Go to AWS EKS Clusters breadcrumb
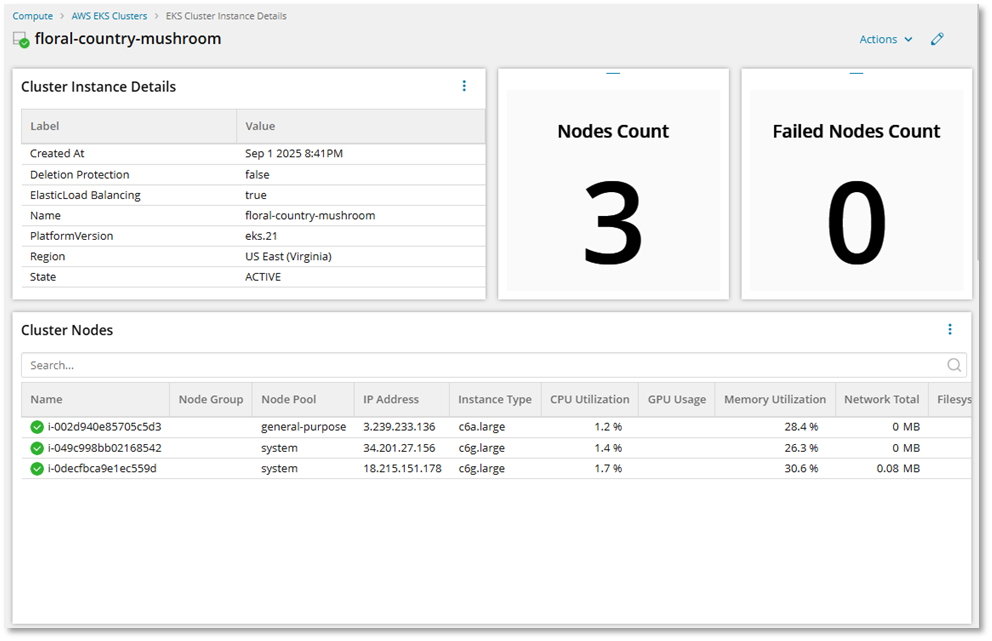The height and width of the screenshot is (641, 992). point(109,15)
